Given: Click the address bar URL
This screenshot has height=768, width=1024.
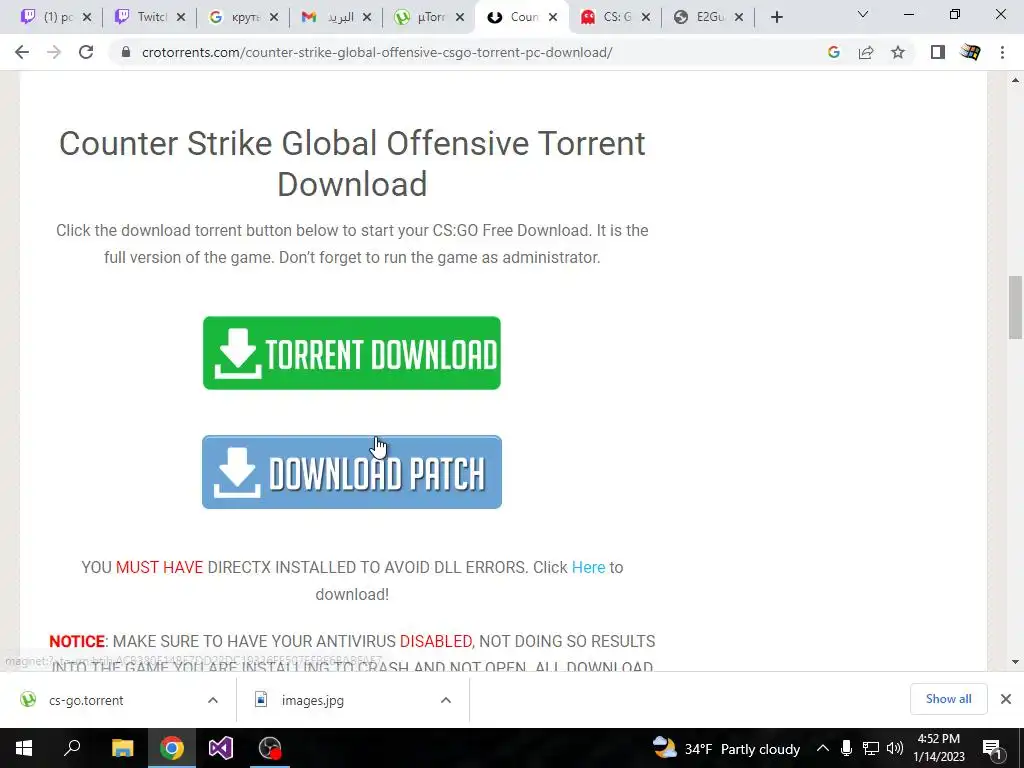Looking at the screenshot, I should click(377, 52).
